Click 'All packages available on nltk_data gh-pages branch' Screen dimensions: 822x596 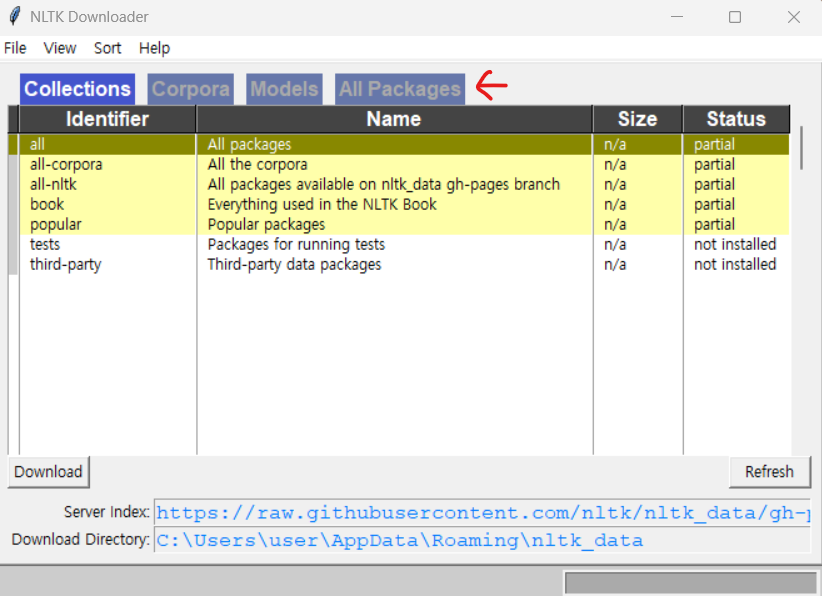[384, 185]
